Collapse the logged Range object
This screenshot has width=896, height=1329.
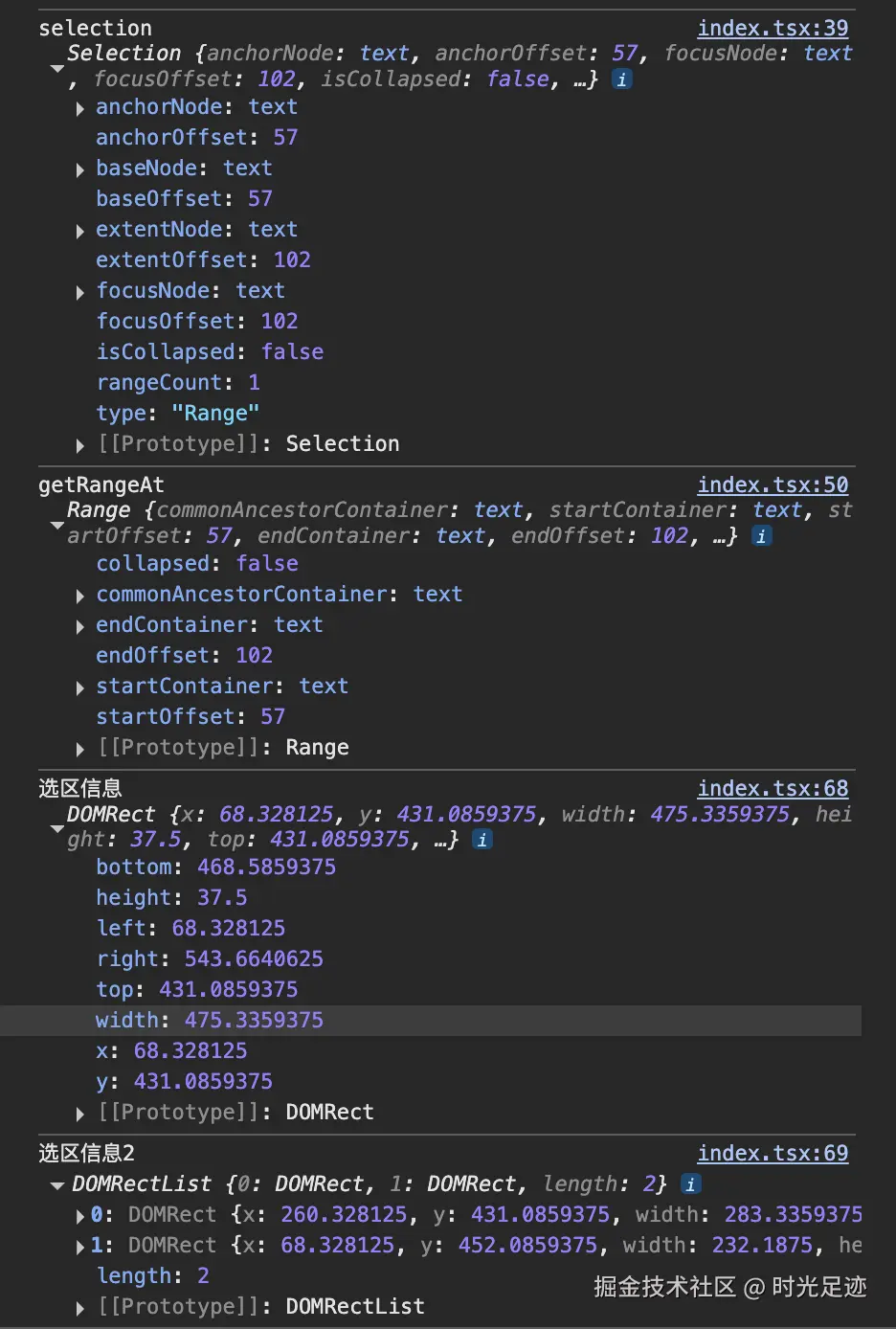pos(57,525)
